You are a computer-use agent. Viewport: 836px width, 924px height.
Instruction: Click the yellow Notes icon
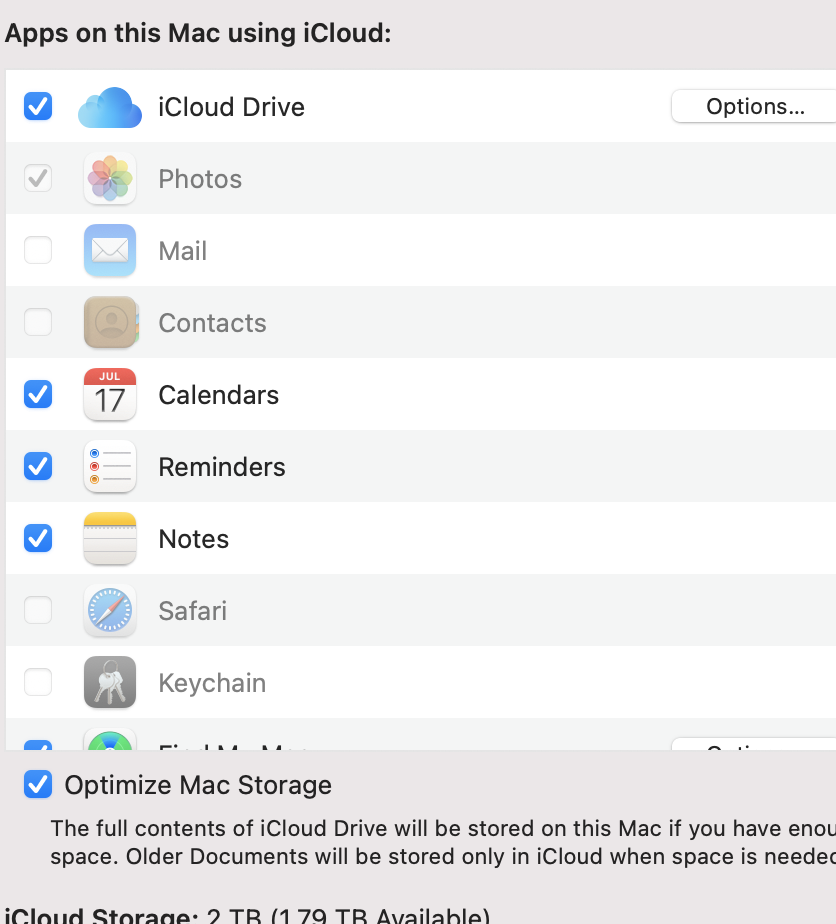click(110, 539)
